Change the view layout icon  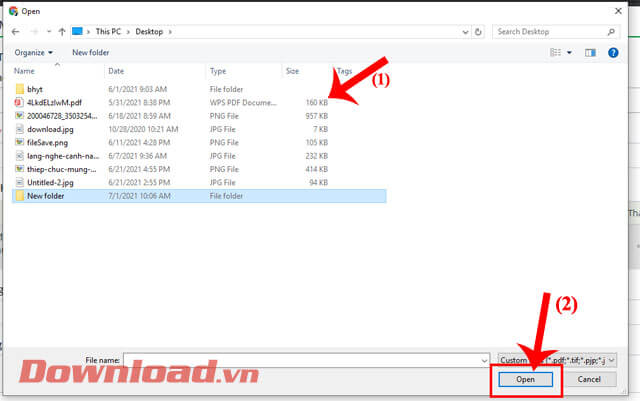coord(555,52)
